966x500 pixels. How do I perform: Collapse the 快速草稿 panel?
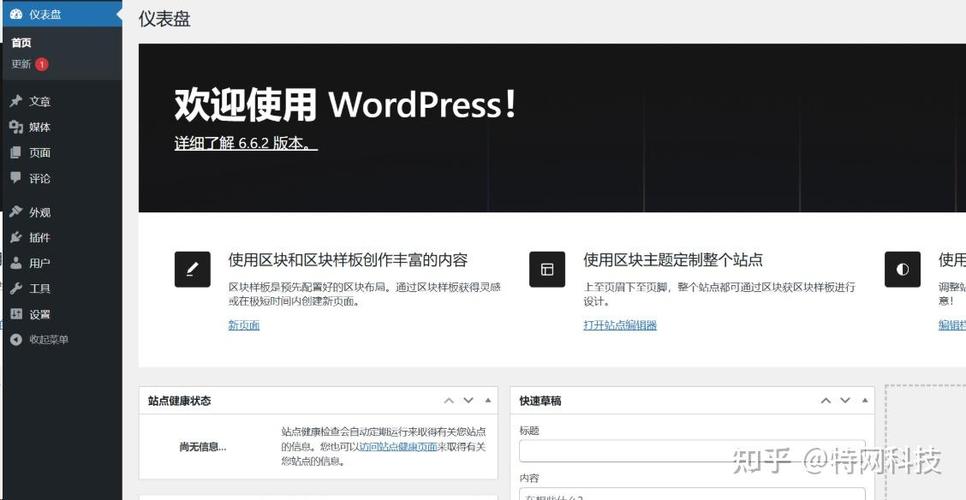click(865, 401)
